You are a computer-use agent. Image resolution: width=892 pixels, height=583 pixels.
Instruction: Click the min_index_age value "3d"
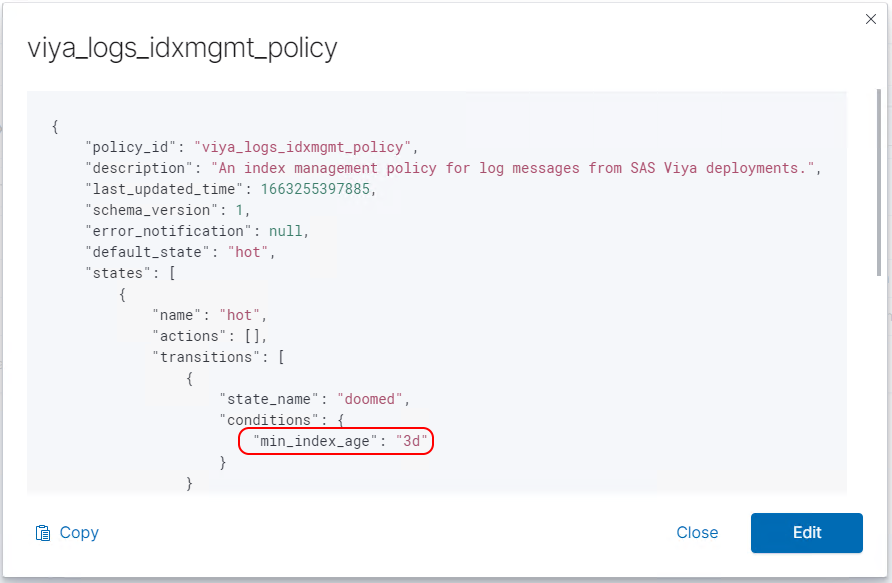pos(411,441)
